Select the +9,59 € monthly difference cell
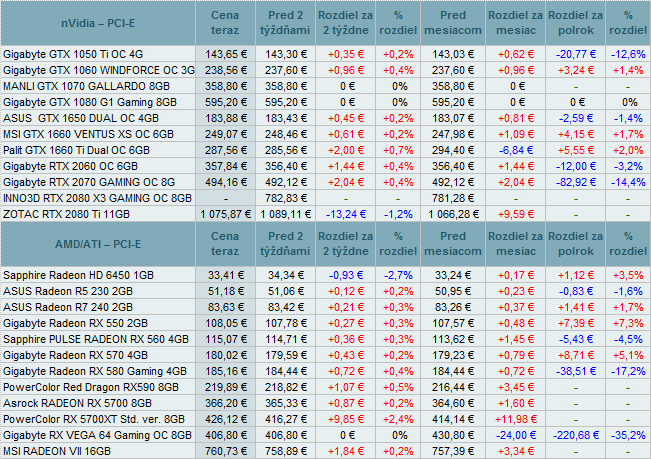 point(516,214)
